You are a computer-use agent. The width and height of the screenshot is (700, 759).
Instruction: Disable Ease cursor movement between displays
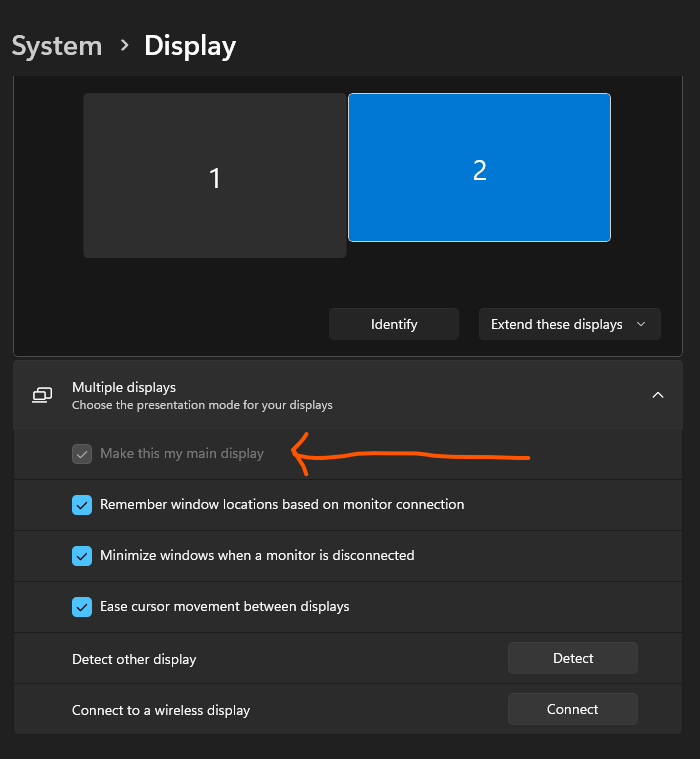[82, 607]
